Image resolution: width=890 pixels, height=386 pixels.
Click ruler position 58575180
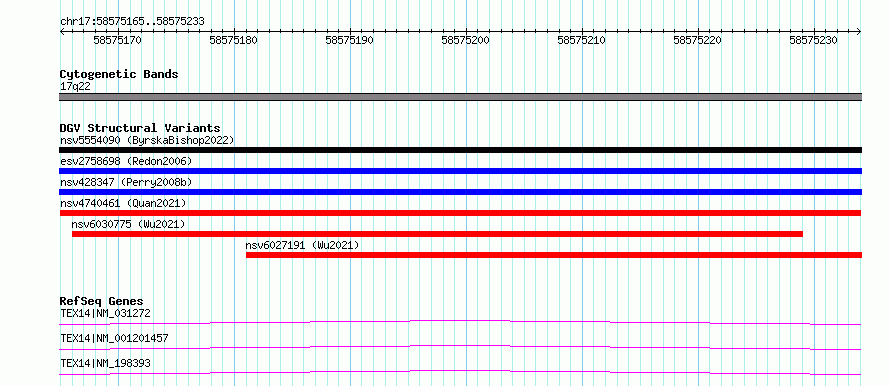click(233, 40)
